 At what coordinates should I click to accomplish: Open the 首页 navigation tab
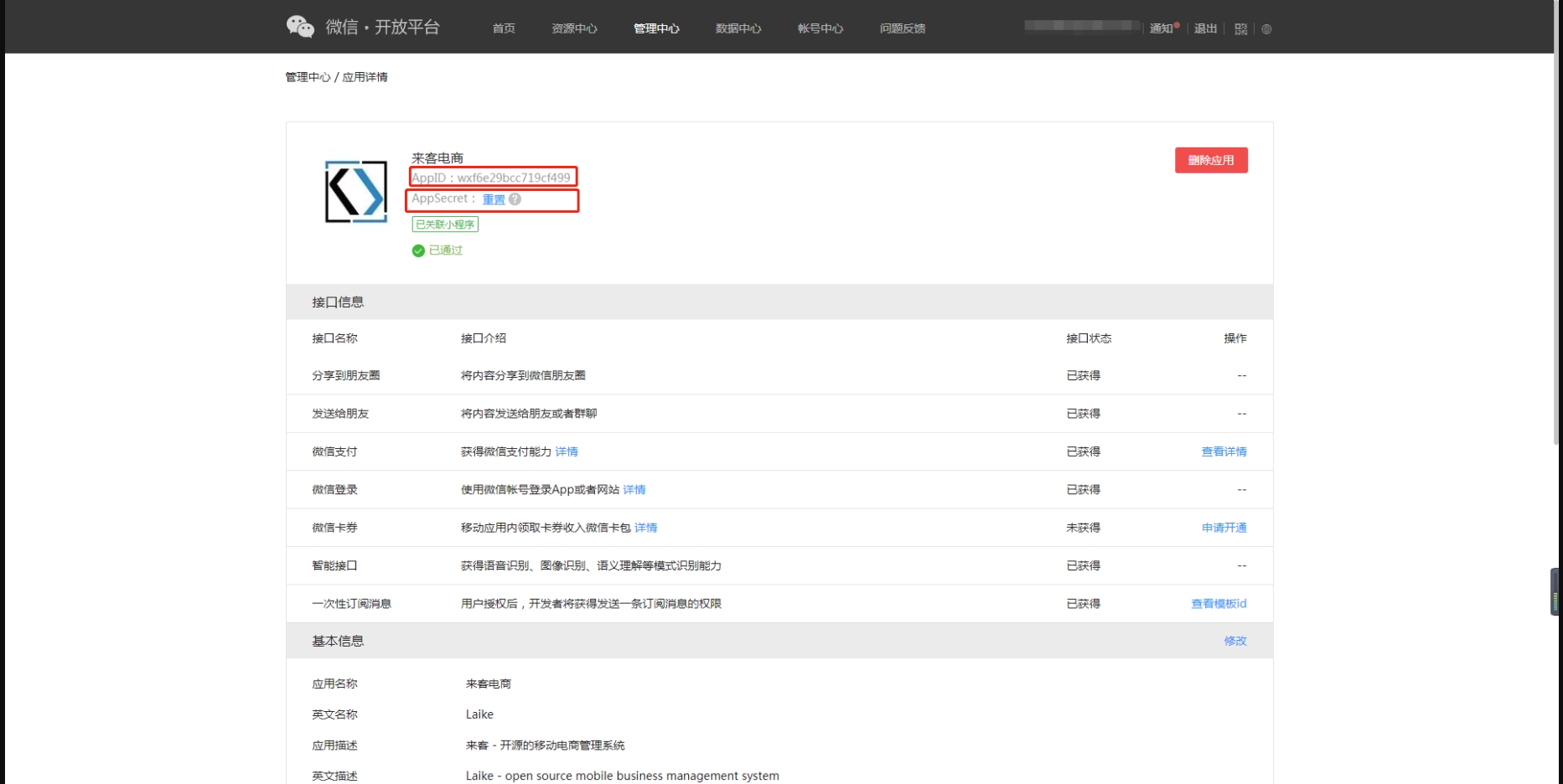504,28
